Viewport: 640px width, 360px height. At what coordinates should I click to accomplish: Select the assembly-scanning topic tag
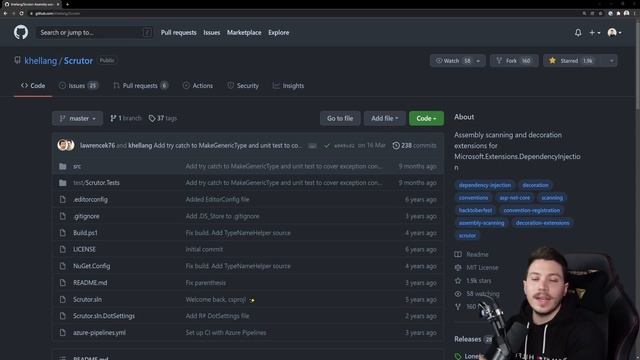[481, 223]
